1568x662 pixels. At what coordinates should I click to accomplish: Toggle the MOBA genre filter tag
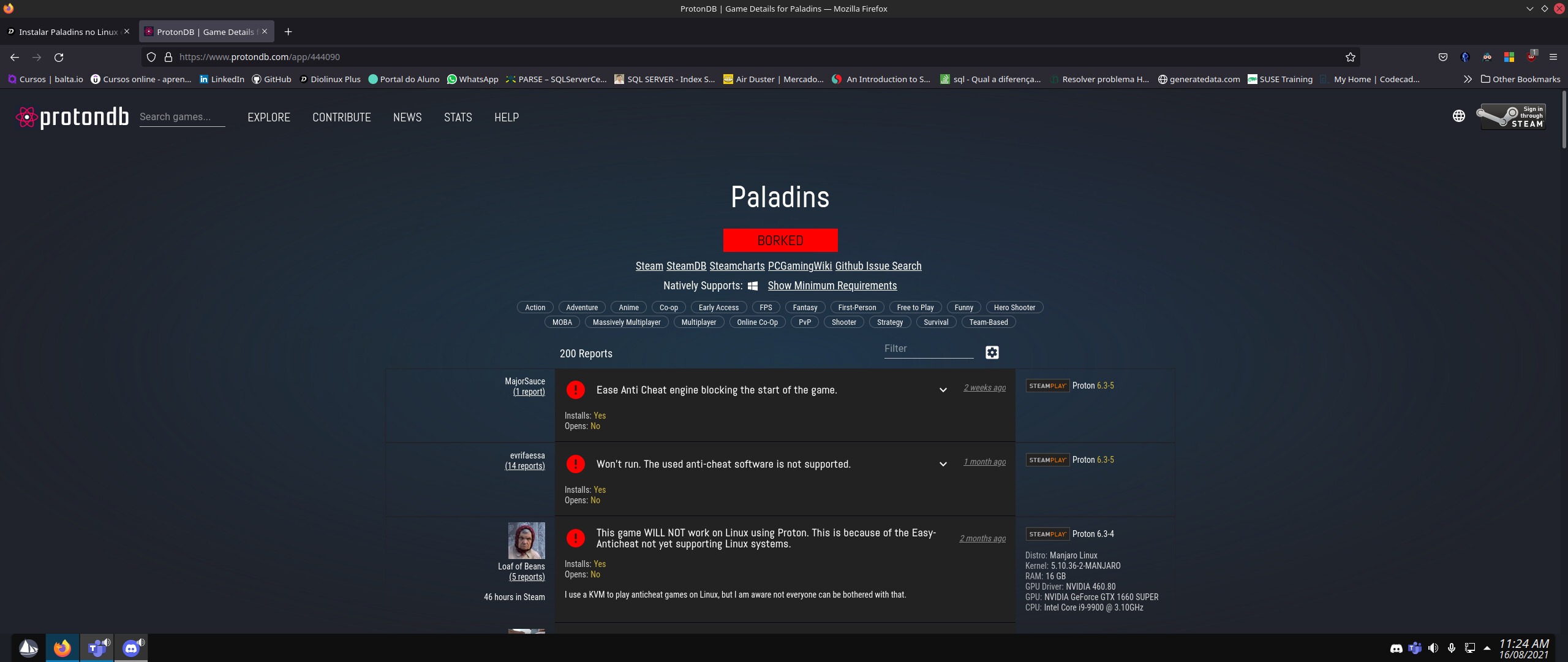click(561, 322)
